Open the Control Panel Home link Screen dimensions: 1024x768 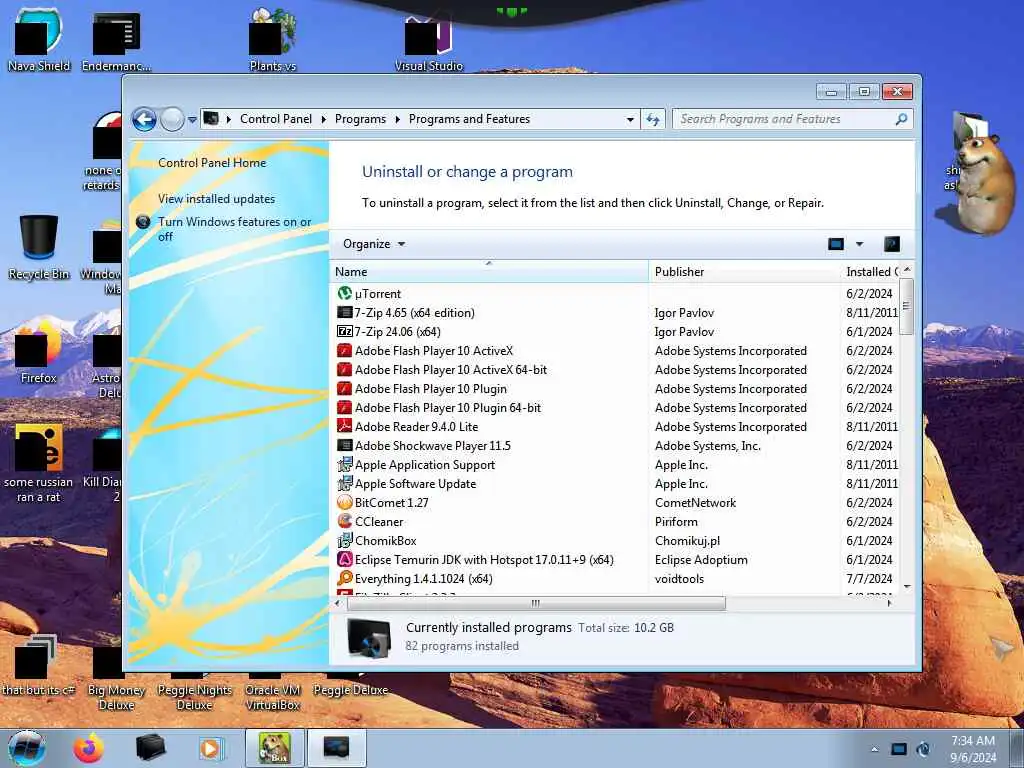(212, 163)
